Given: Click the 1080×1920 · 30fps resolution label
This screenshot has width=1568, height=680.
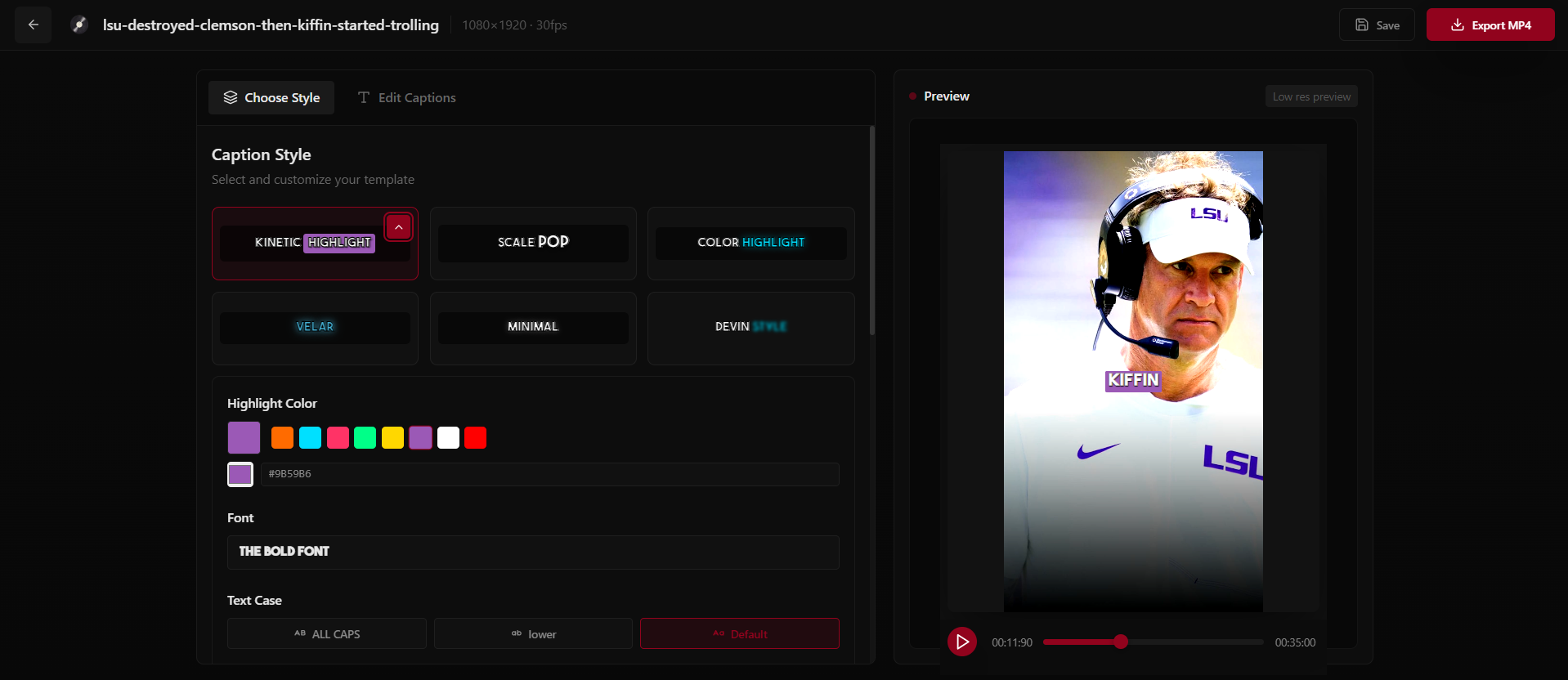Looking at the screenshot, I should (x=514, y=25).
